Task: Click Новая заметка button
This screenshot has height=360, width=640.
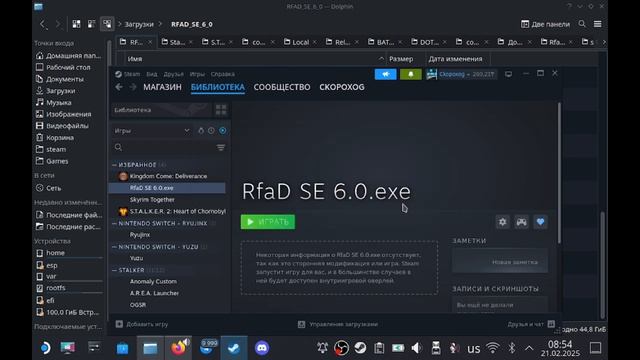Action: point(500,262)
